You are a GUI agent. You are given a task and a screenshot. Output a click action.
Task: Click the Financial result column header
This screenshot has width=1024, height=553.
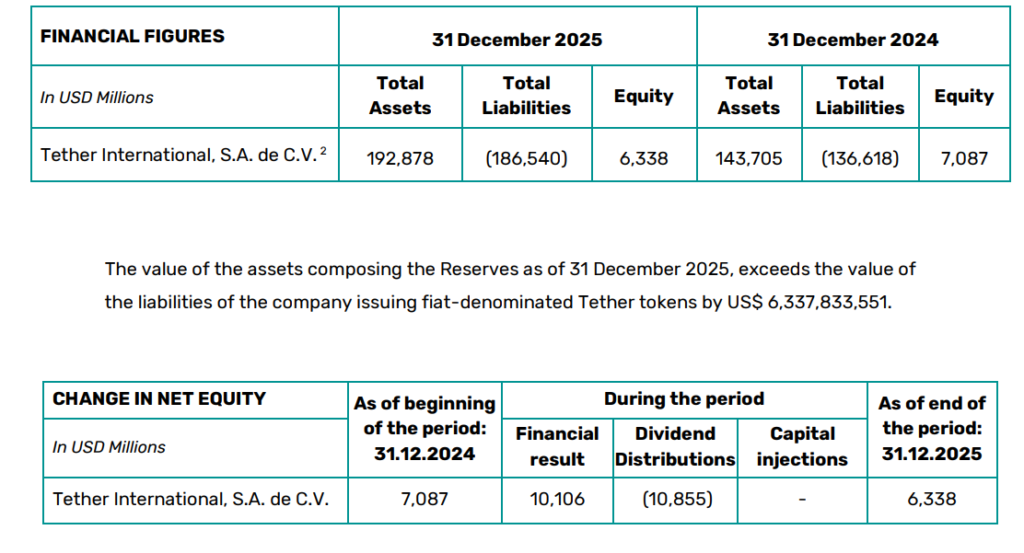coord(557,446)
